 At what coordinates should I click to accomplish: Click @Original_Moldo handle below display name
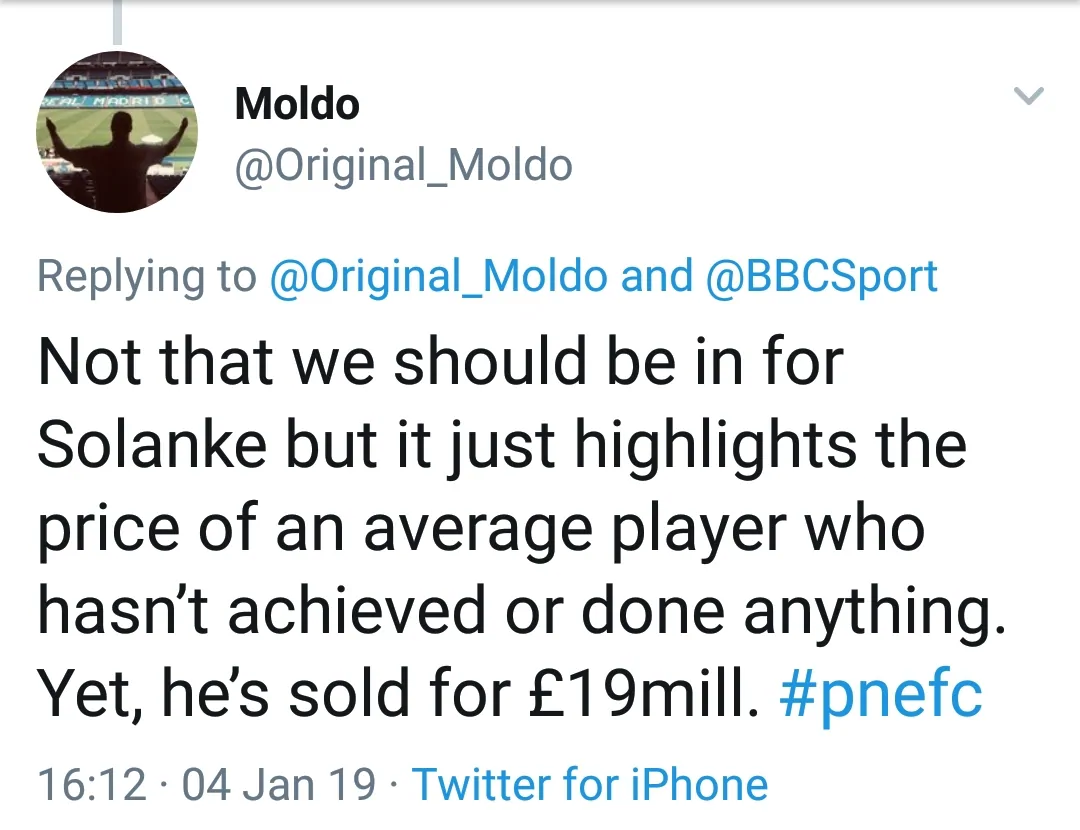403,166
